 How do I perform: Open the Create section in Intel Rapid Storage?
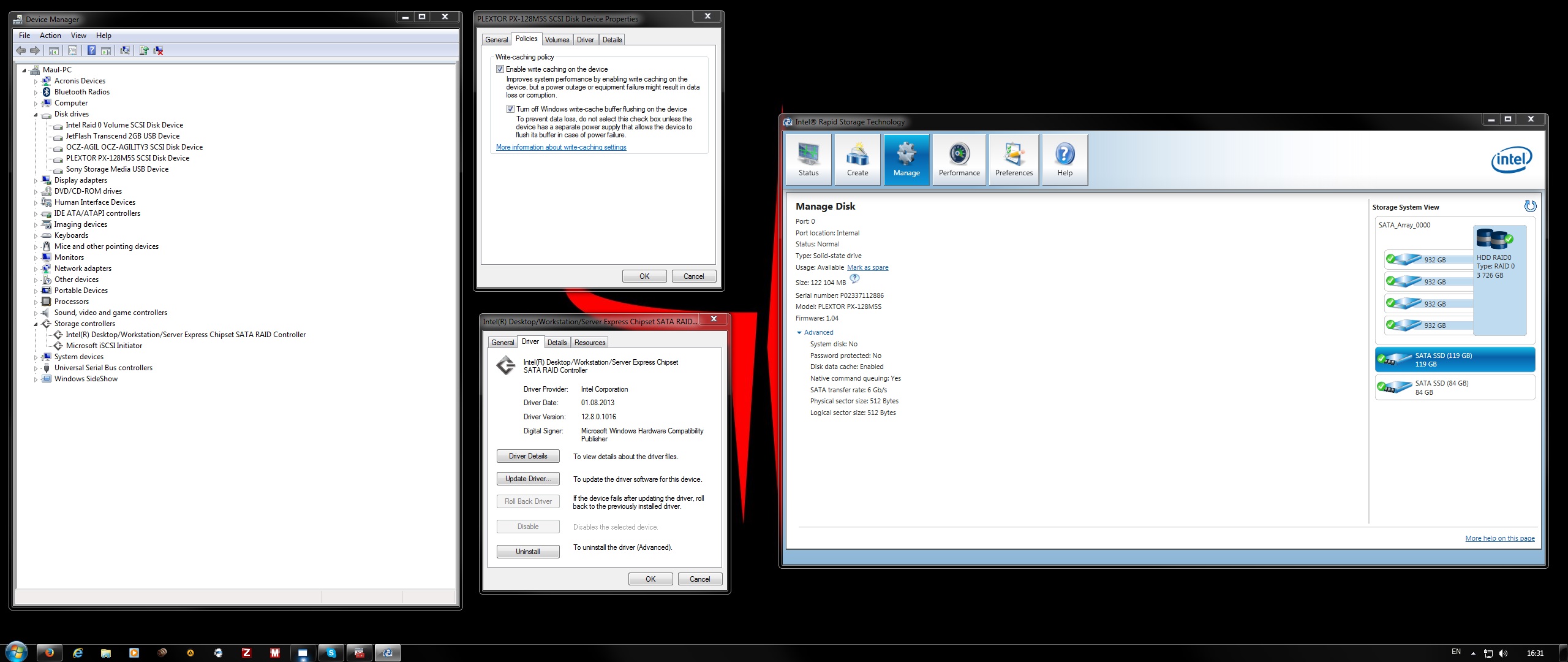coord(858,159)
